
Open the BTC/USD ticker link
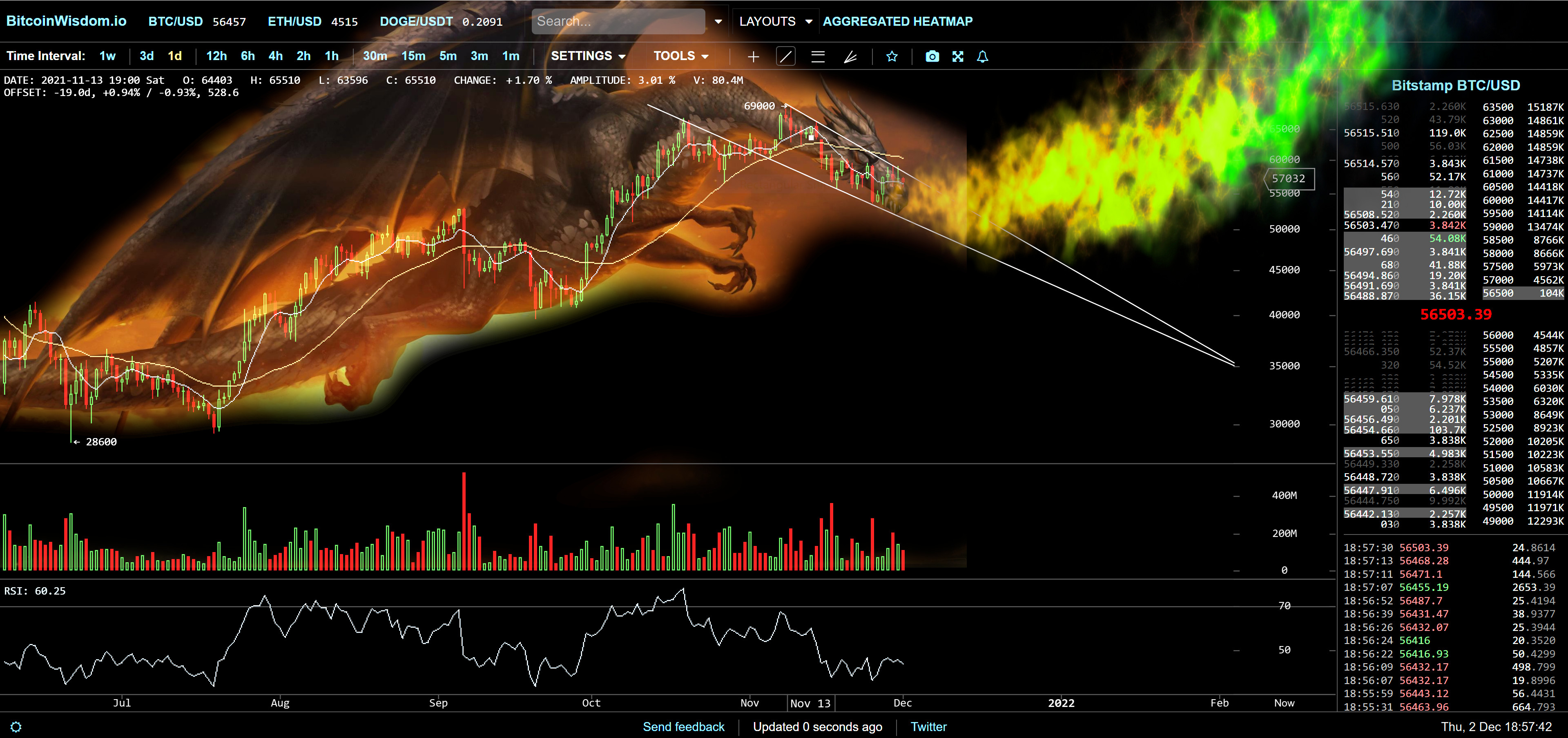point(175,21)
